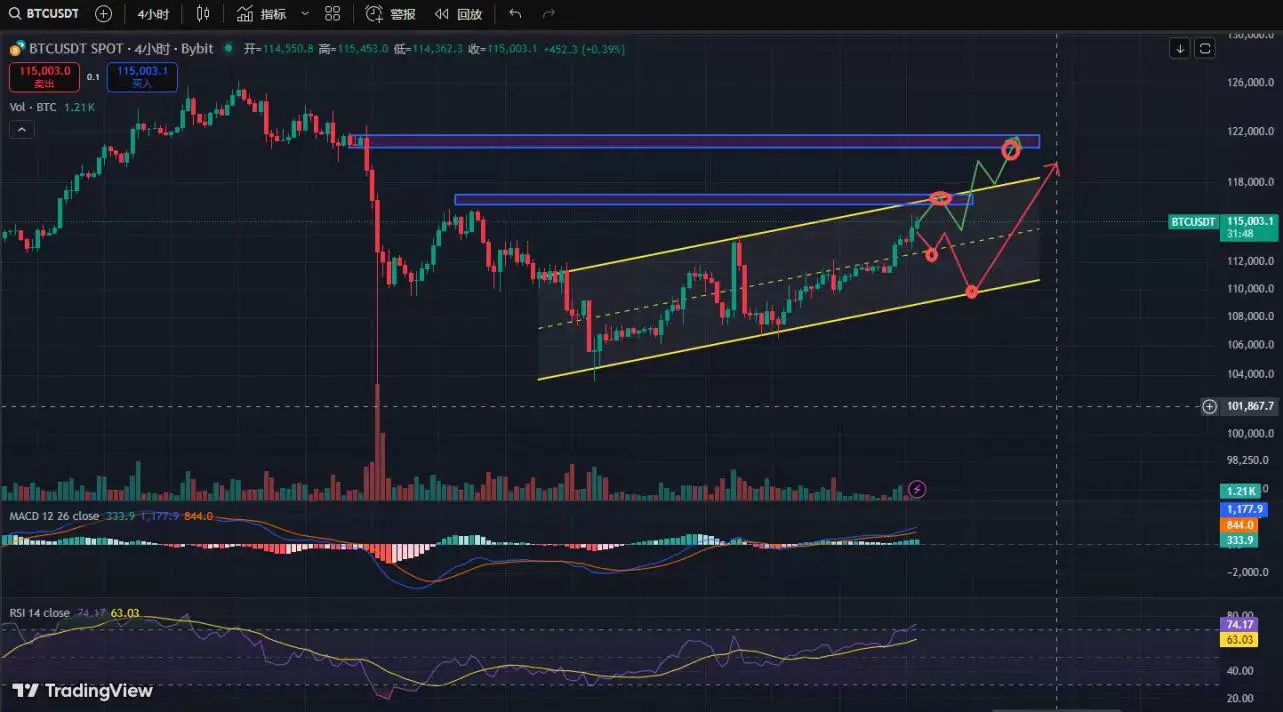Click the plus icon beside 101,867.7
Viewport: 1283px width, 712px height.
point(1209,406)
